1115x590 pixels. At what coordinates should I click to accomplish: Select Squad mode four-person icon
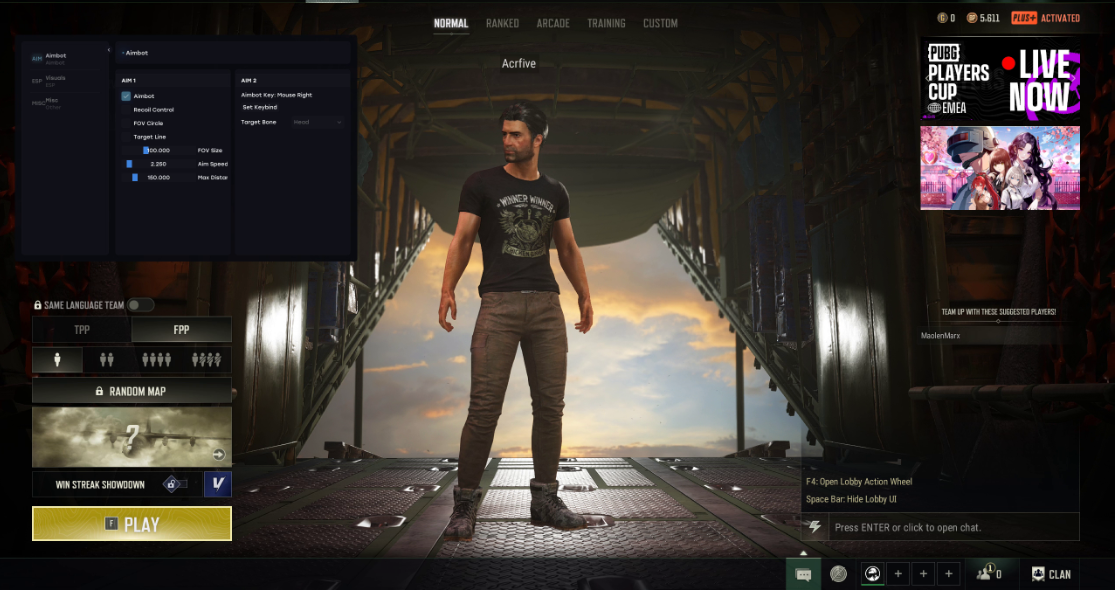(156, 360)
